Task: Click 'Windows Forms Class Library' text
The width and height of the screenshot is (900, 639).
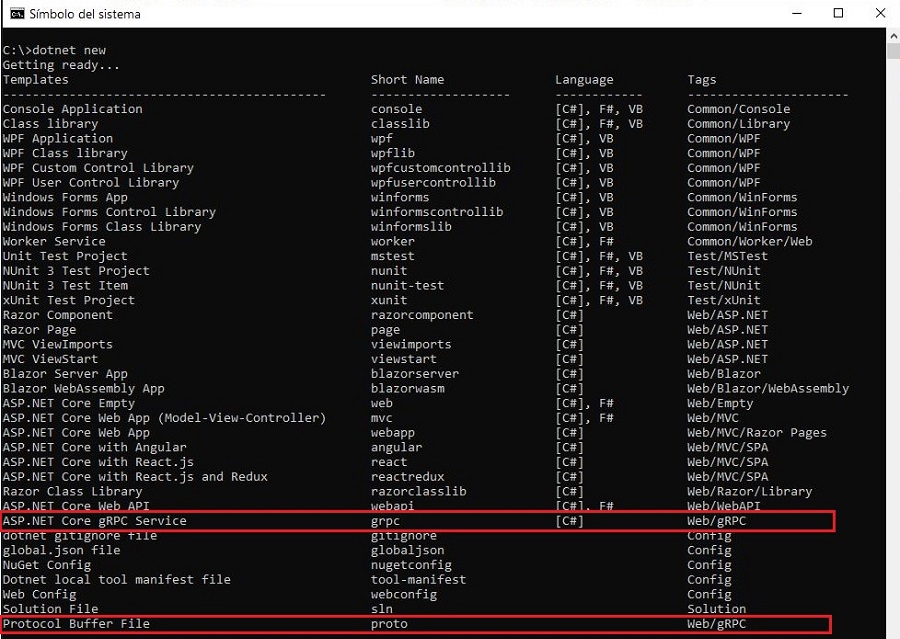Action: pos(102,227)
